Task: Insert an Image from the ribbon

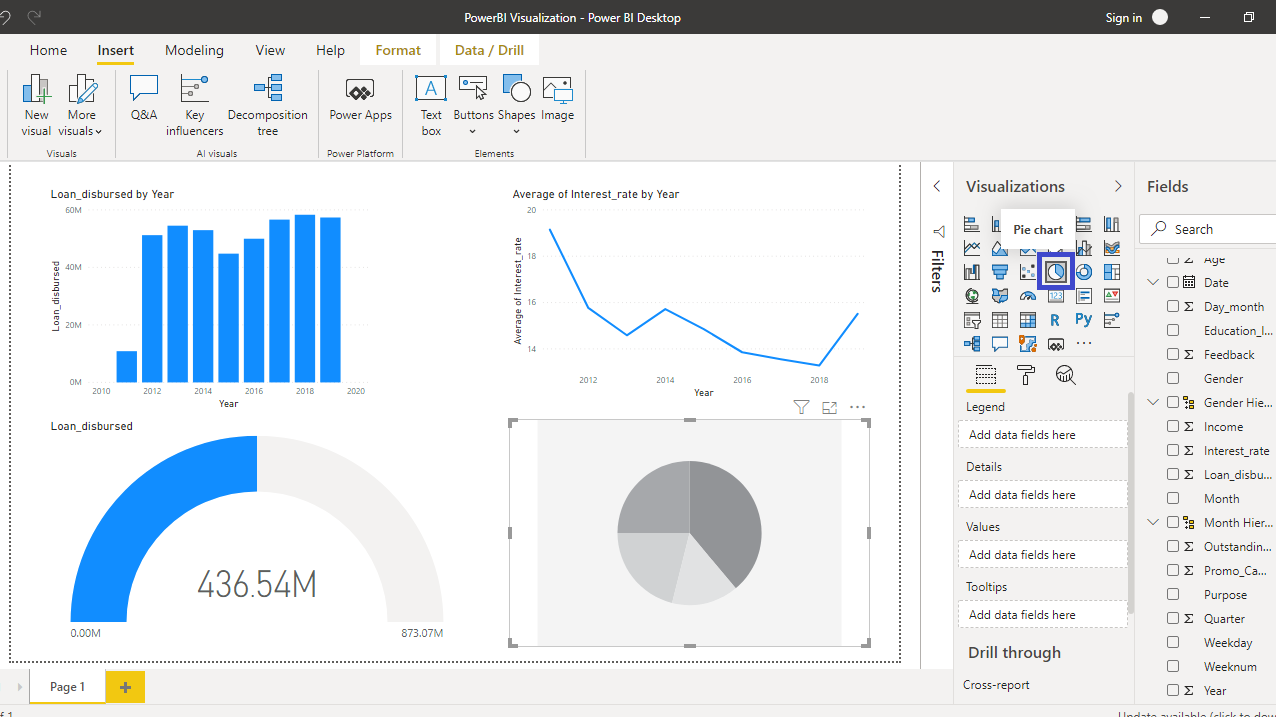Action: coord(557,99)
